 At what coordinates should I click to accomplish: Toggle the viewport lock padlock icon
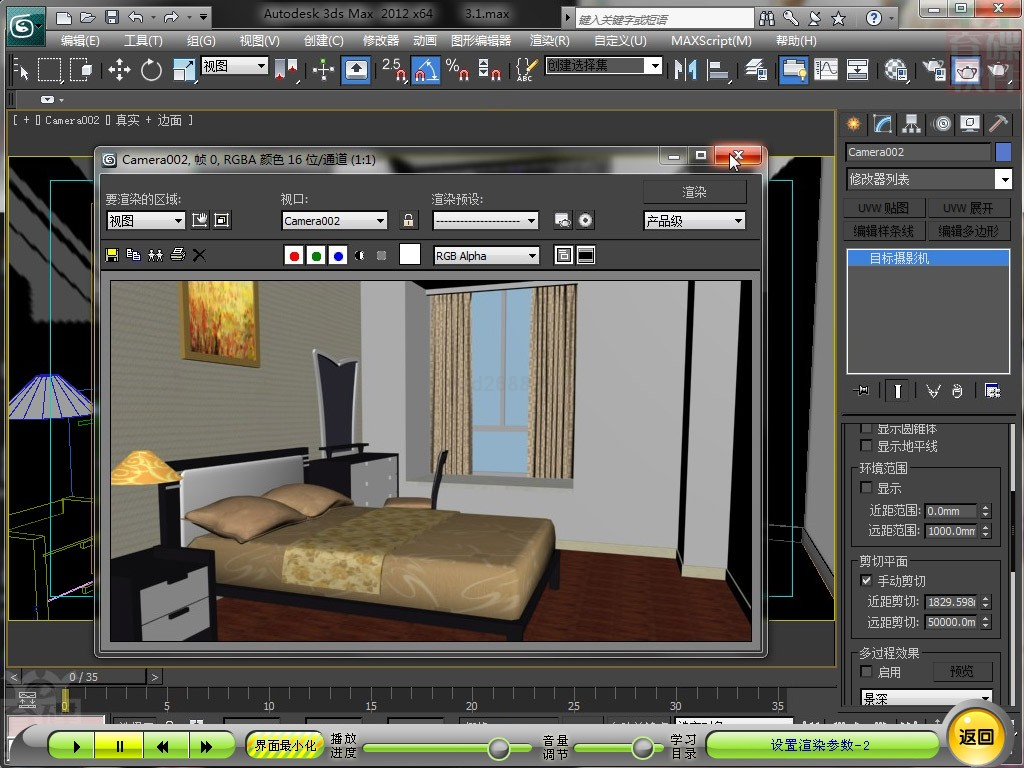point(408,221)
